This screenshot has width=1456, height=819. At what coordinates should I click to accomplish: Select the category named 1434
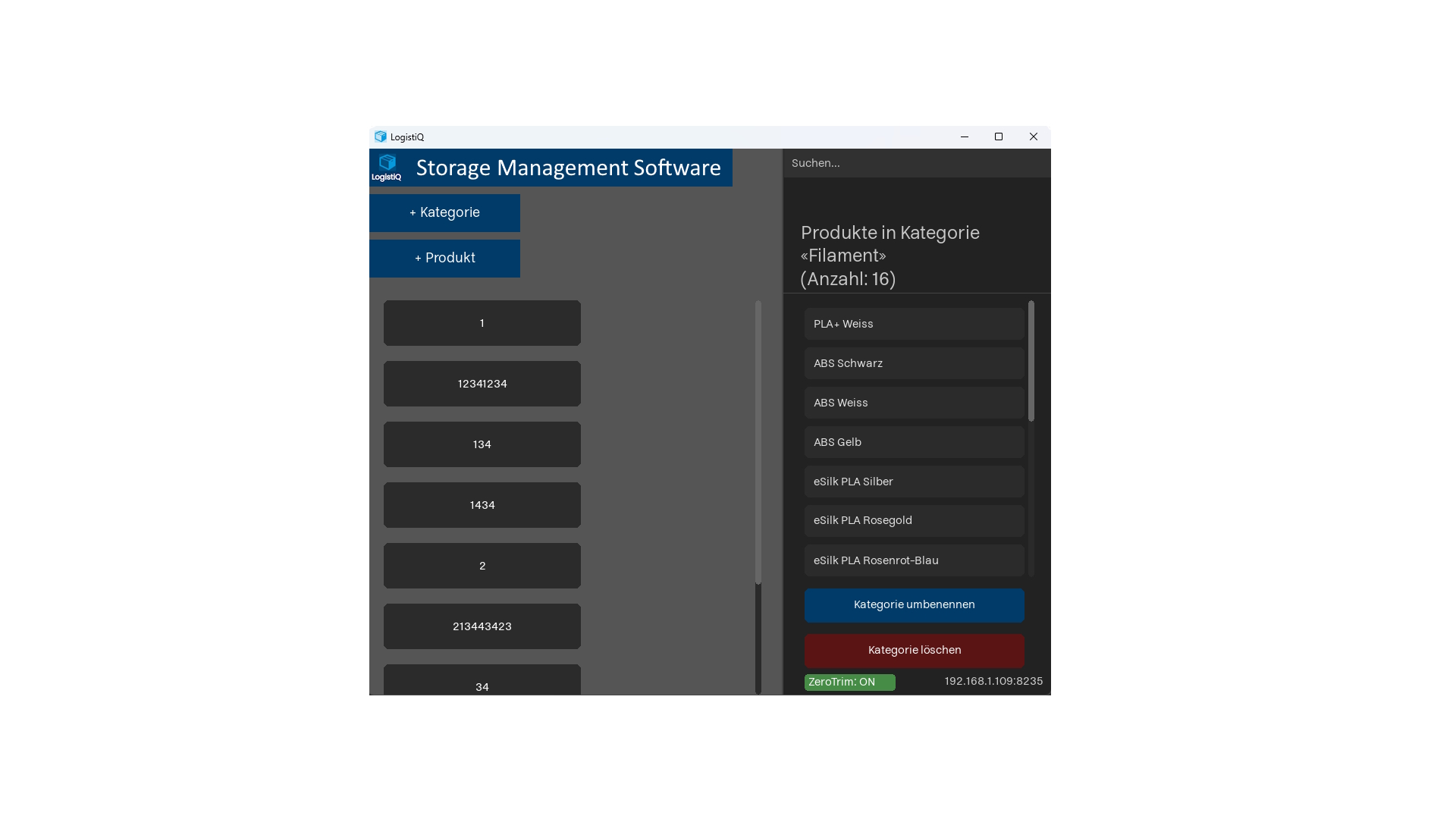(482, 505)
